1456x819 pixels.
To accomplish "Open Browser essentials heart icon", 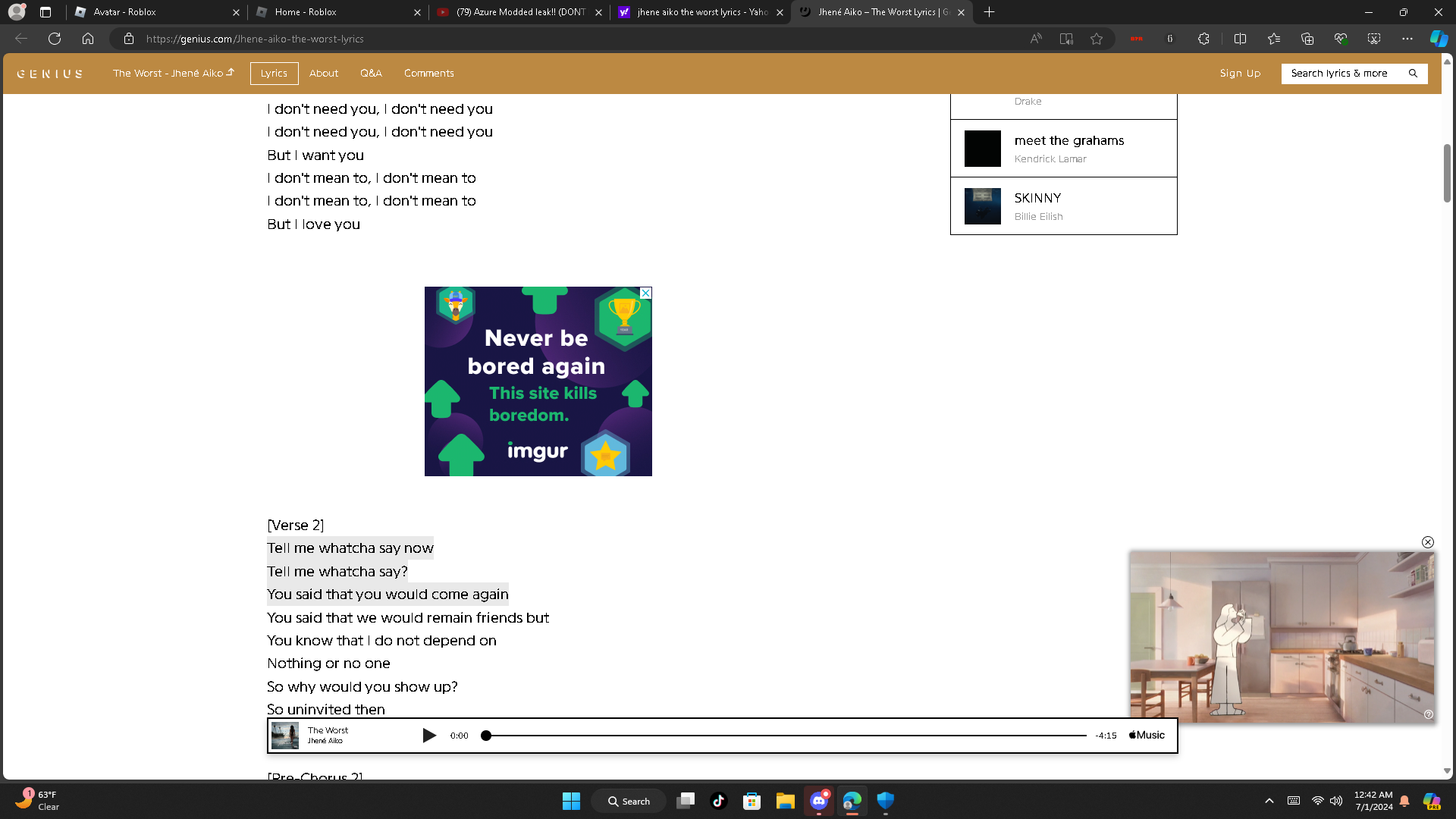I will click(1341, 39).
